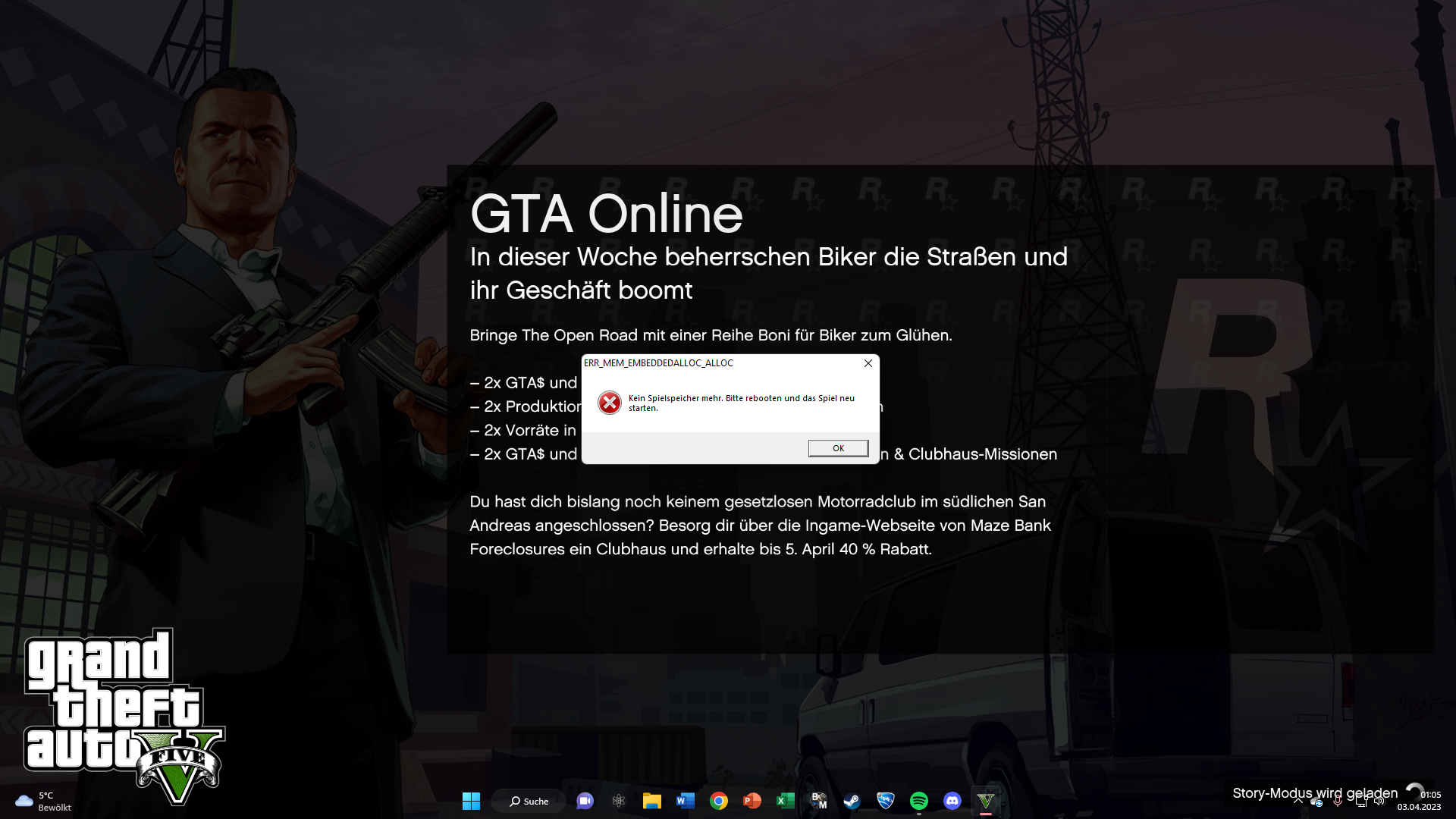This screenshot has width=1456, height=819.
Task: Expand hidden system tray icons chevron
Action: coord(1298,802)
